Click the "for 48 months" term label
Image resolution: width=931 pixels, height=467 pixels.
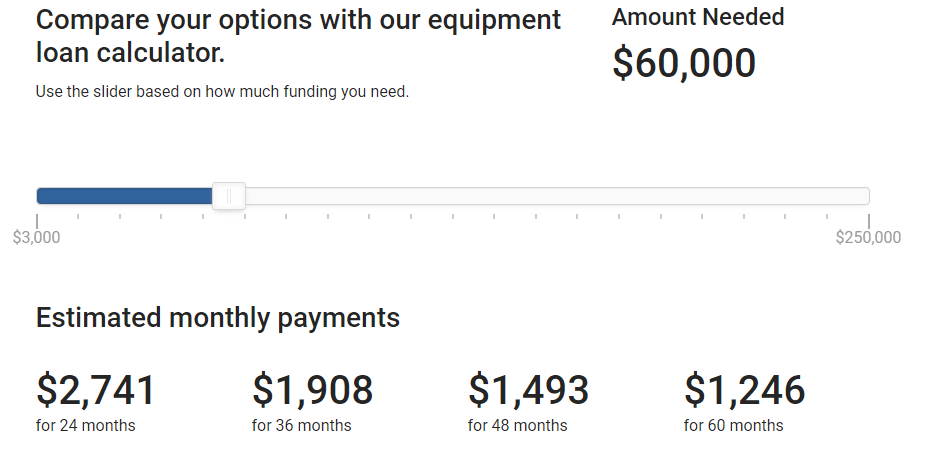(518, 426)
